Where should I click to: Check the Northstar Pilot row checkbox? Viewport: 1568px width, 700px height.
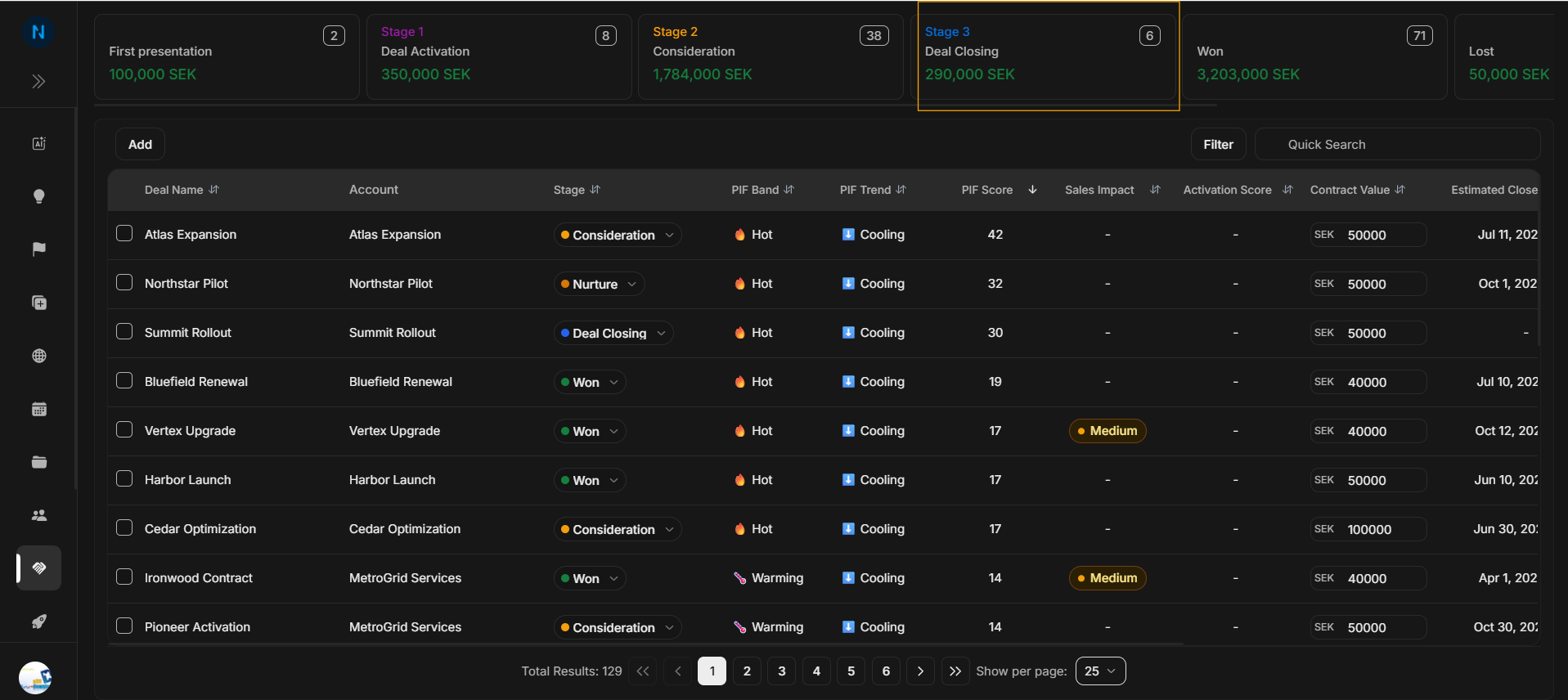(x=124, y=283)
